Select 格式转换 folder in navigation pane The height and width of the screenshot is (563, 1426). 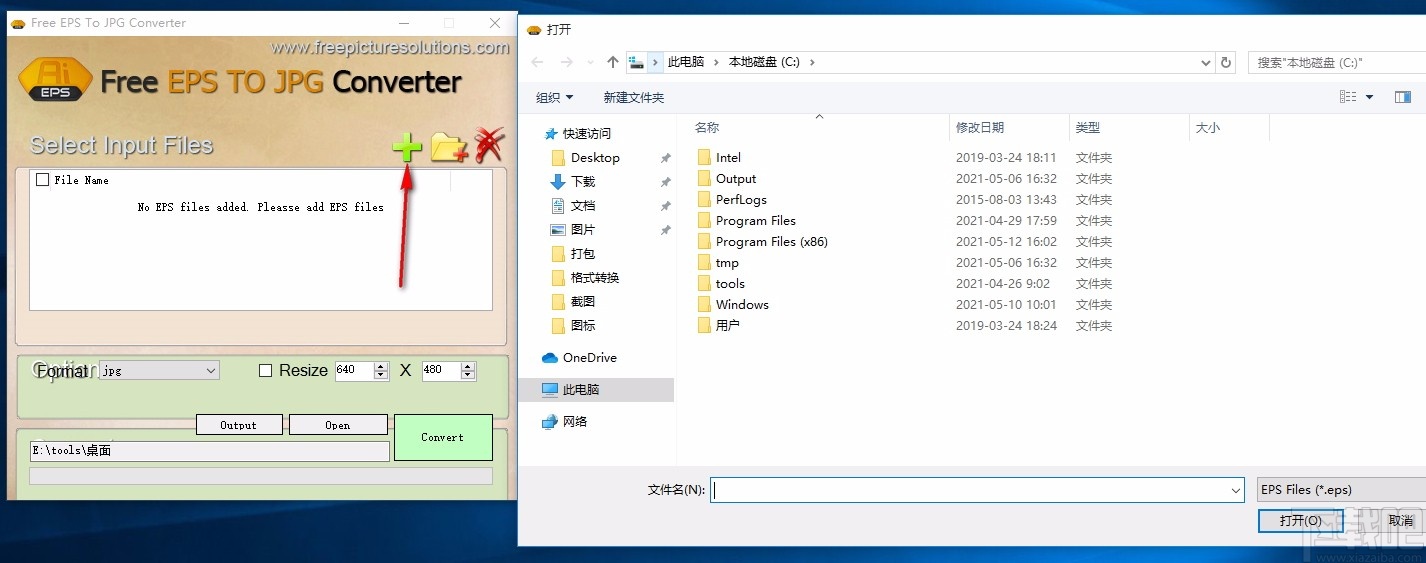click(595, 278)
